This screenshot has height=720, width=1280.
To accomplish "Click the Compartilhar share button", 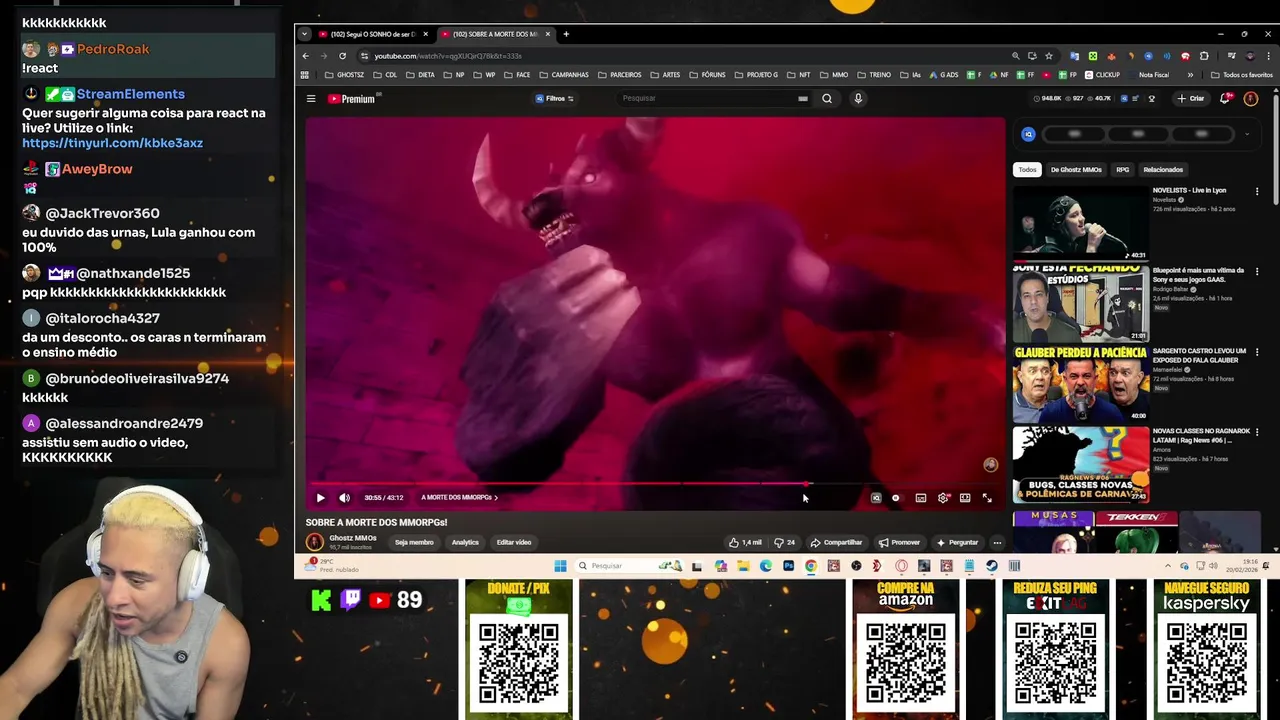I will tap(836, 542).
